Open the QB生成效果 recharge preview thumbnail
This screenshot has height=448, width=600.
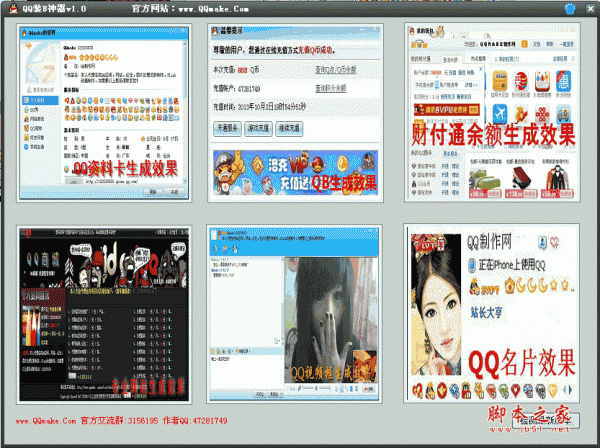point(295,113)
